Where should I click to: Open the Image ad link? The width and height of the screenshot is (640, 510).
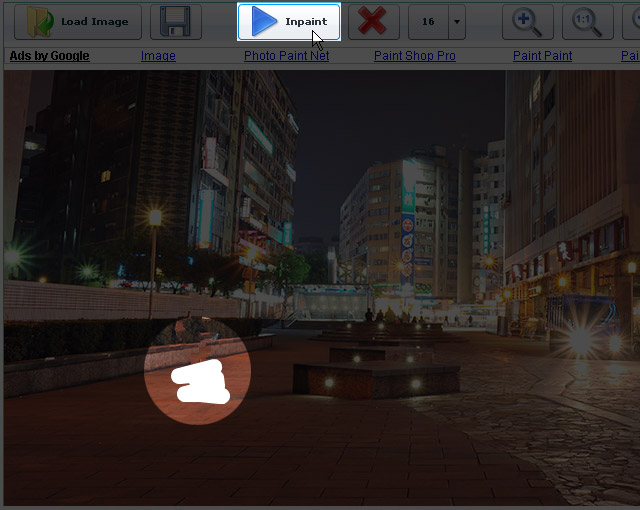tap(158, 56)
